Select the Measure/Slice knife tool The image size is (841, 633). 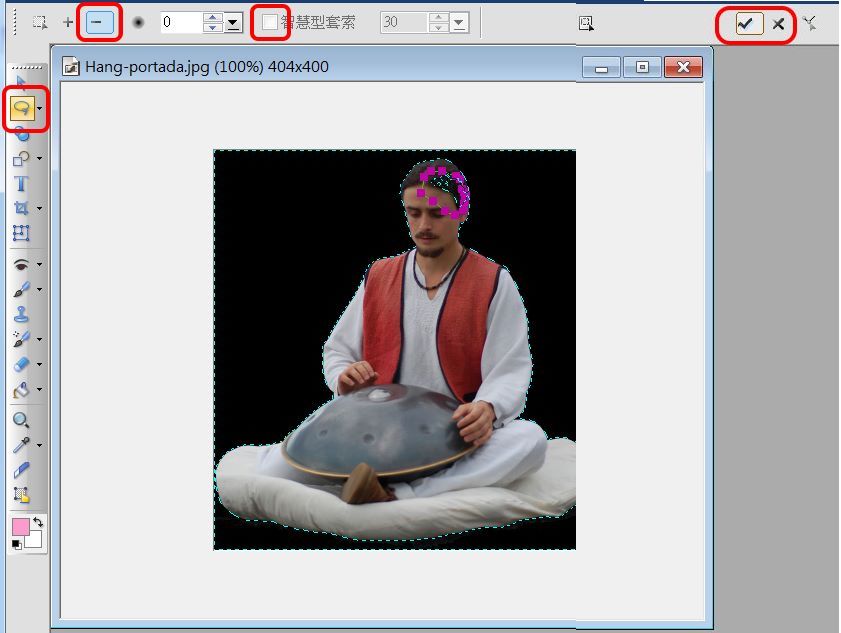click(x=21, y=469)
